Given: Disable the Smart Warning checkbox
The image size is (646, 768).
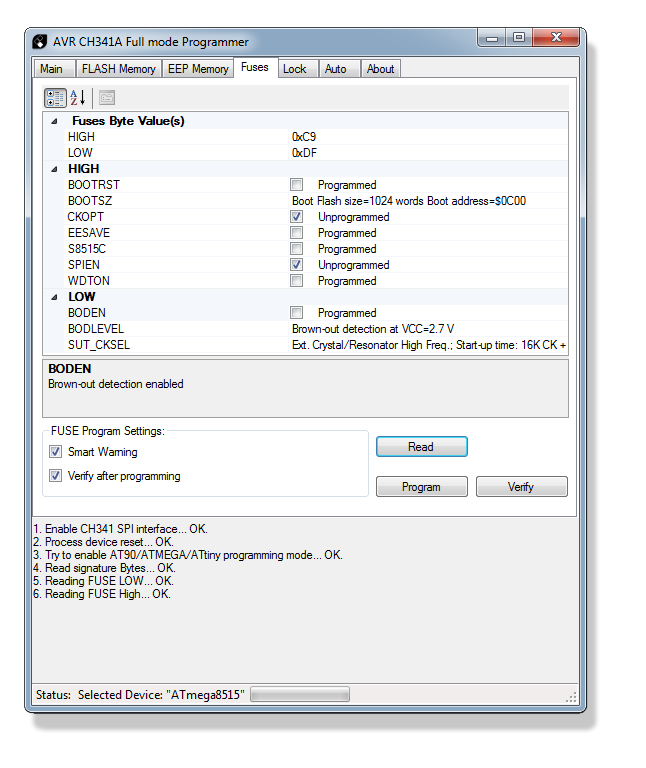Looking at the screenshot, I should pos(55,452).
